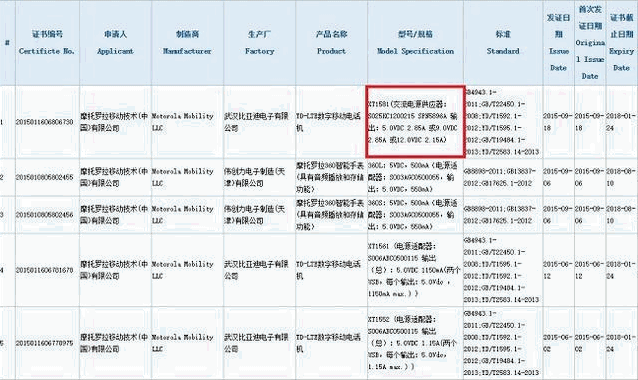Select the Issue Date column header

(559, 43)
